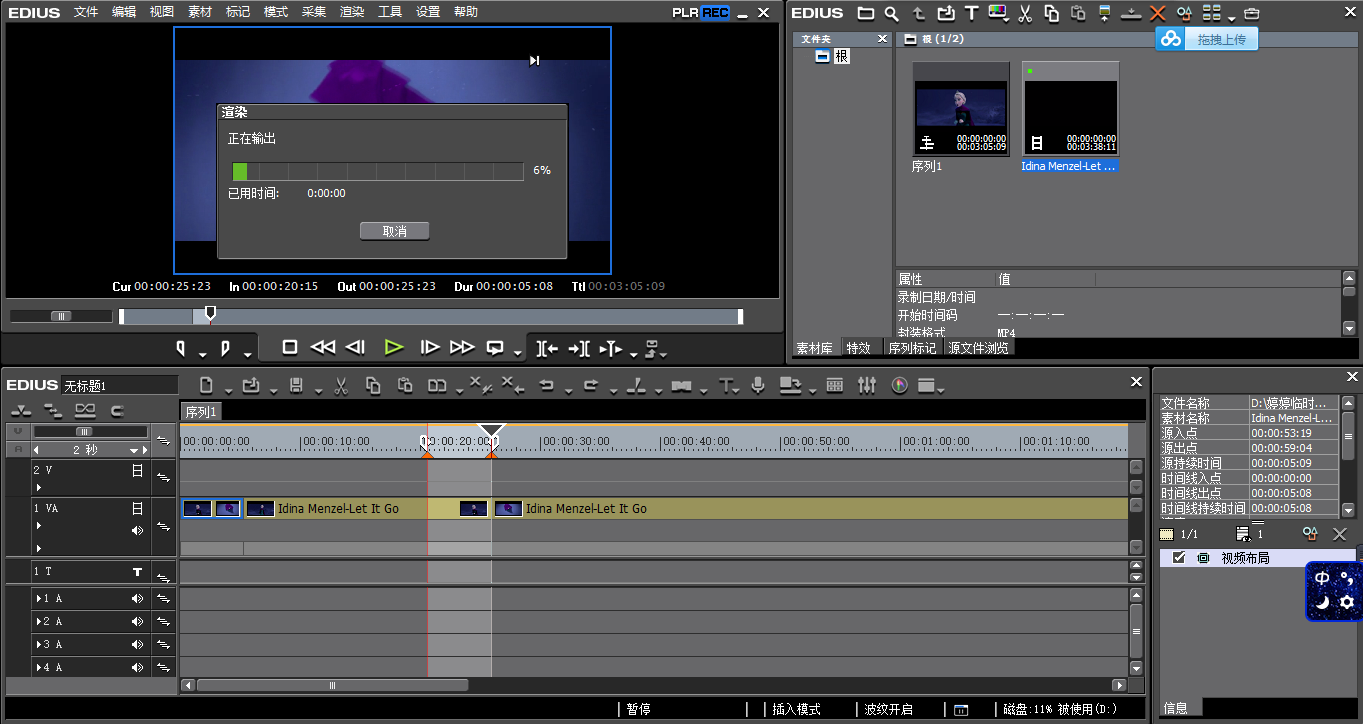The width and height of the screenshot is (1363, 724).
Task: Click the Paste icon in timeline toolbar
Action: click(405, 385)
